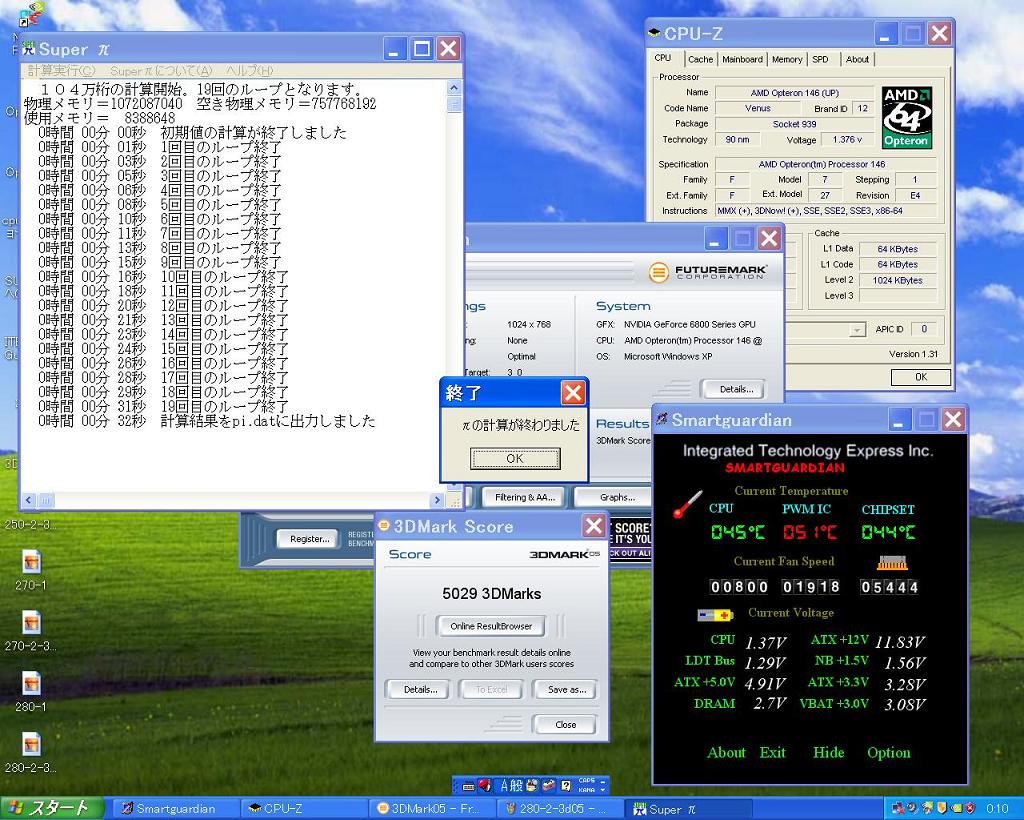The height and width of the screenshot is (820, 1024).
Task: Click scroll up arrow in Super π log
Action: (x=454, y=87)
